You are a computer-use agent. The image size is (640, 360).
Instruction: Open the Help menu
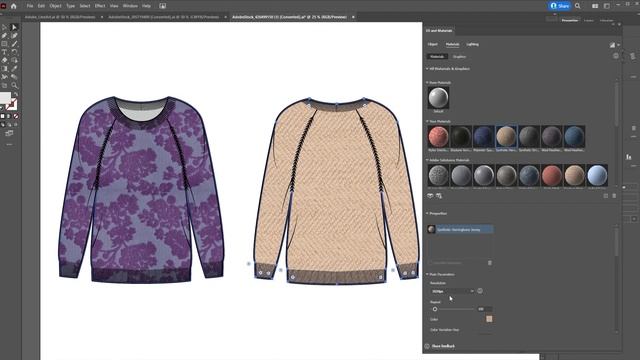147,6
